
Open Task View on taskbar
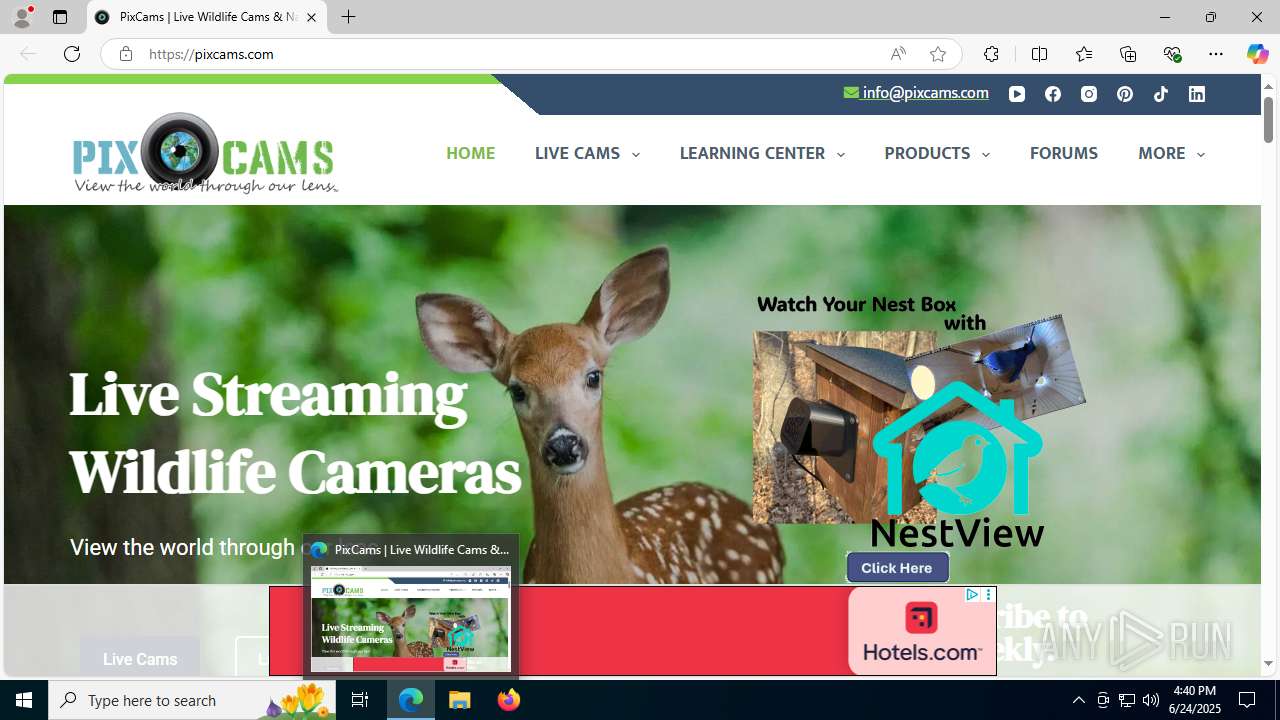point(360,700)
